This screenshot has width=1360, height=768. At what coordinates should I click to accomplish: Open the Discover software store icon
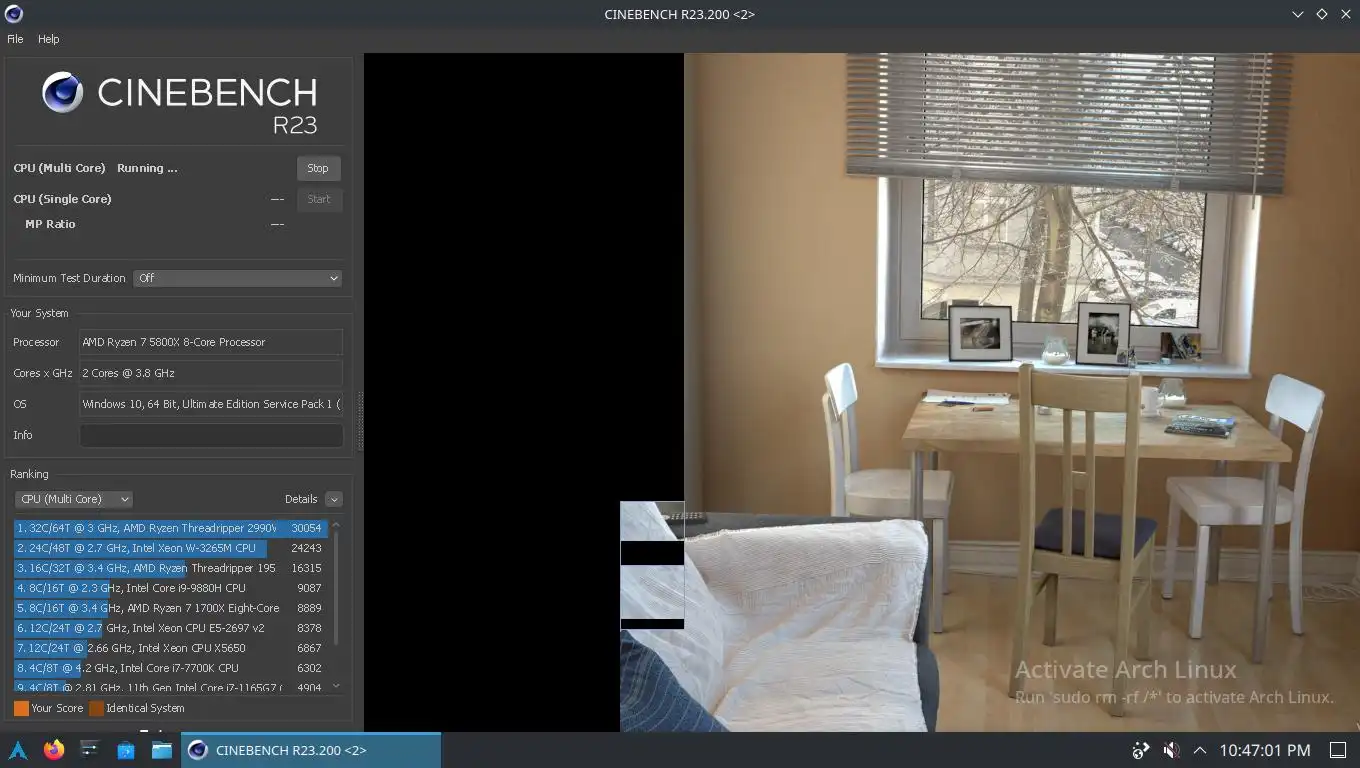pos(126,750)
